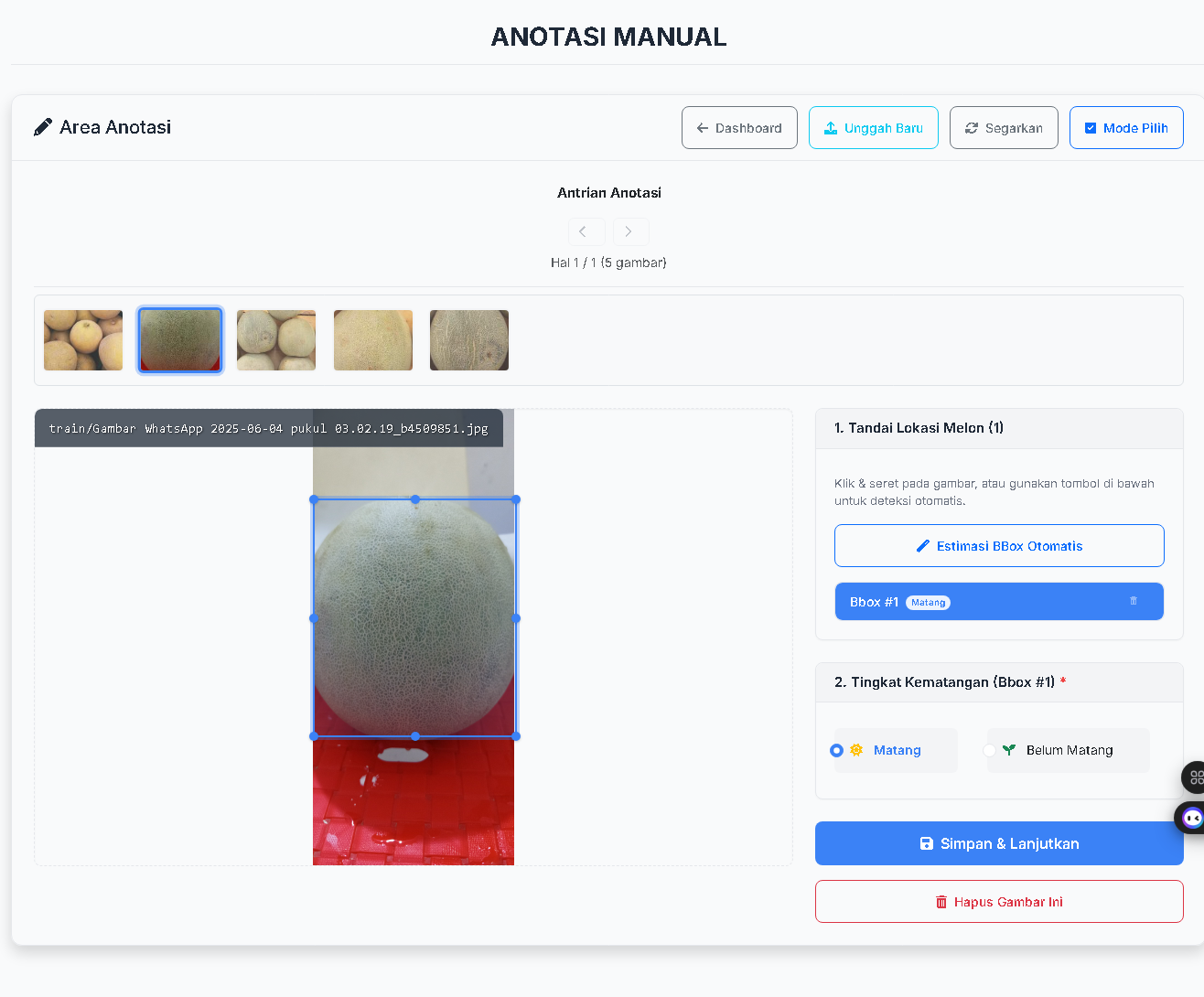The width and height of the screenshot is (1204, 997).
Task: Toggle the Mode Pilih checkbox button
Action: tap(1126, 128)
